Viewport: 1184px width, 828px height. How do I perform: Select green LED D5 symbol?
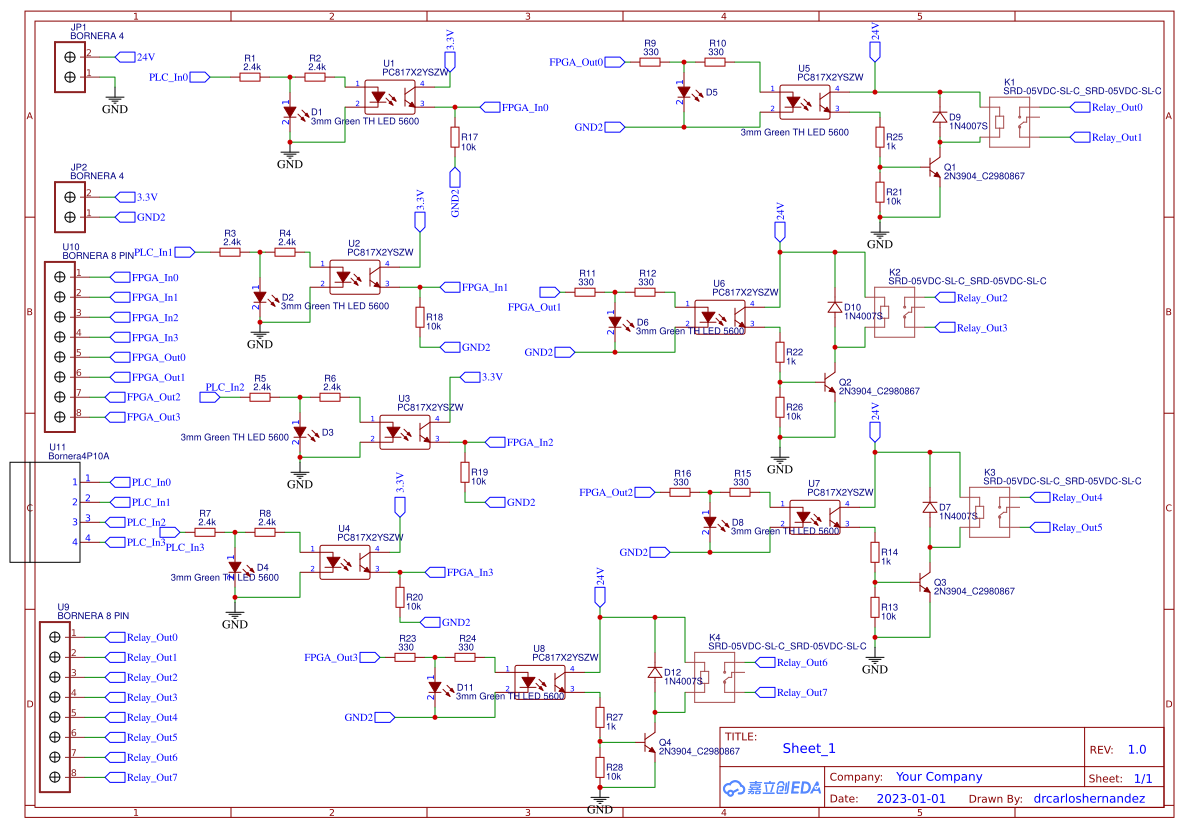pyautogui.click(x=686, y=91)
